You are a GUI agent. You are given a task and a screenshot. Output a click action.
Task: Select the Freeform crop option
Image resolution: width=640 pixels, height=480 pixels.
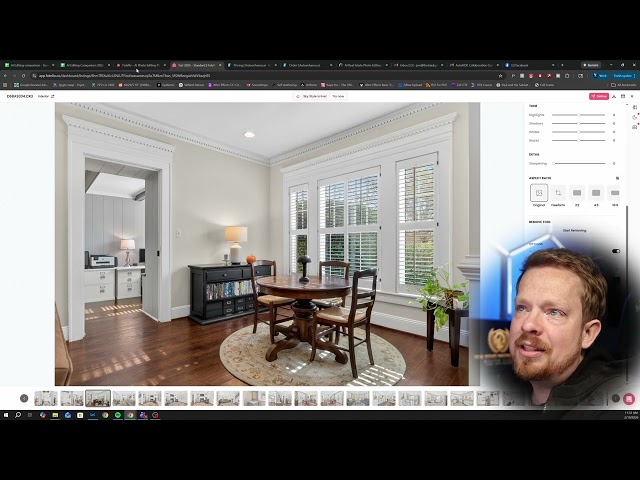coord(558,193)
